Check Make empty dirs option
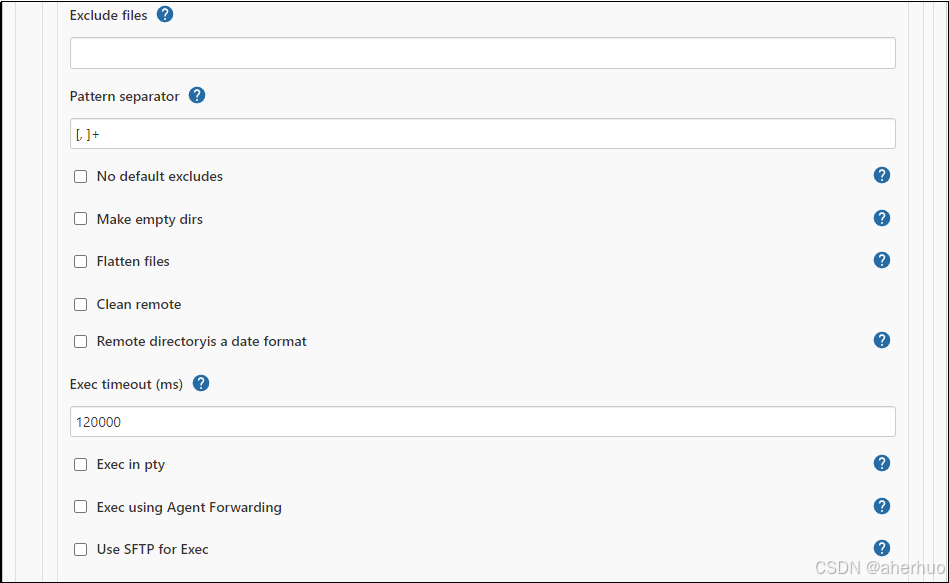 click(x=80, y=219)
